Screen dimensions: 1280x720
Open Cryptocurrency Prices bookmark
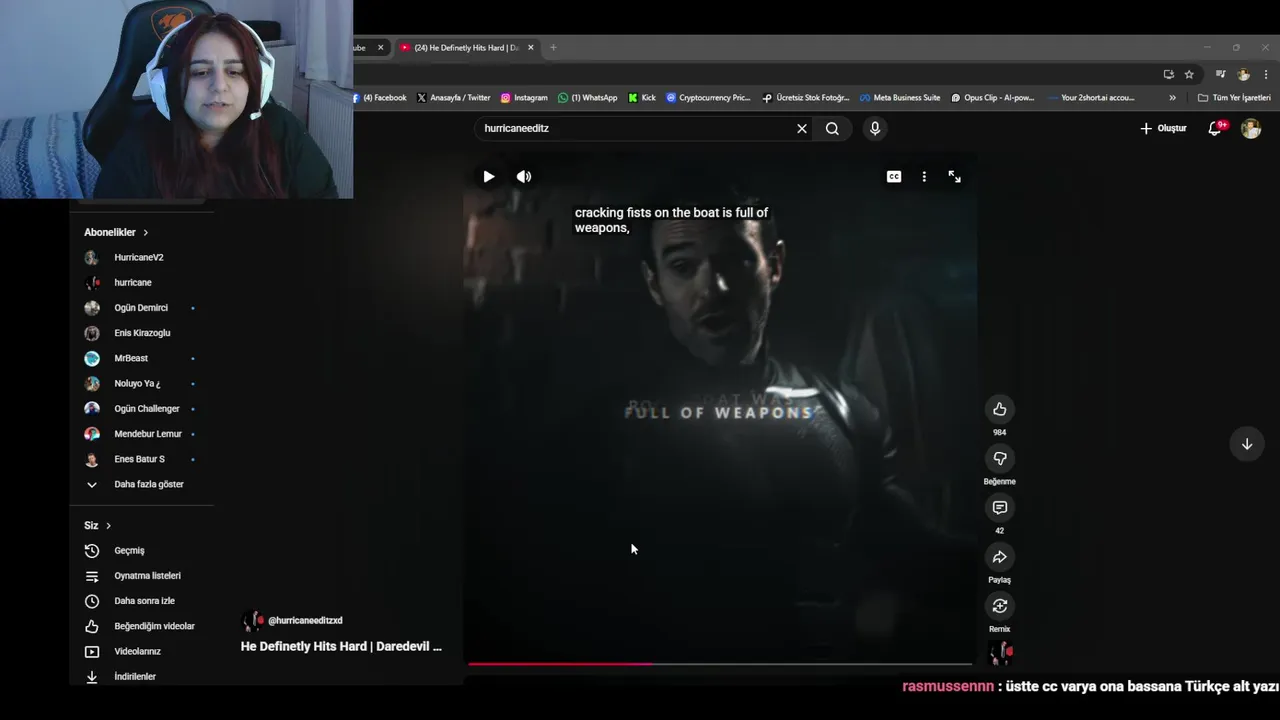708,98
